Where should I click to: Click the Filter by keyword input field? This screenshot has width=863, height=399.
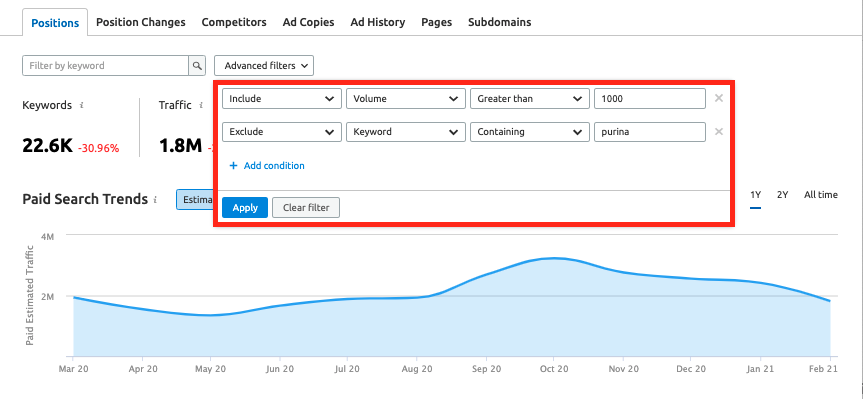(106, 65)
